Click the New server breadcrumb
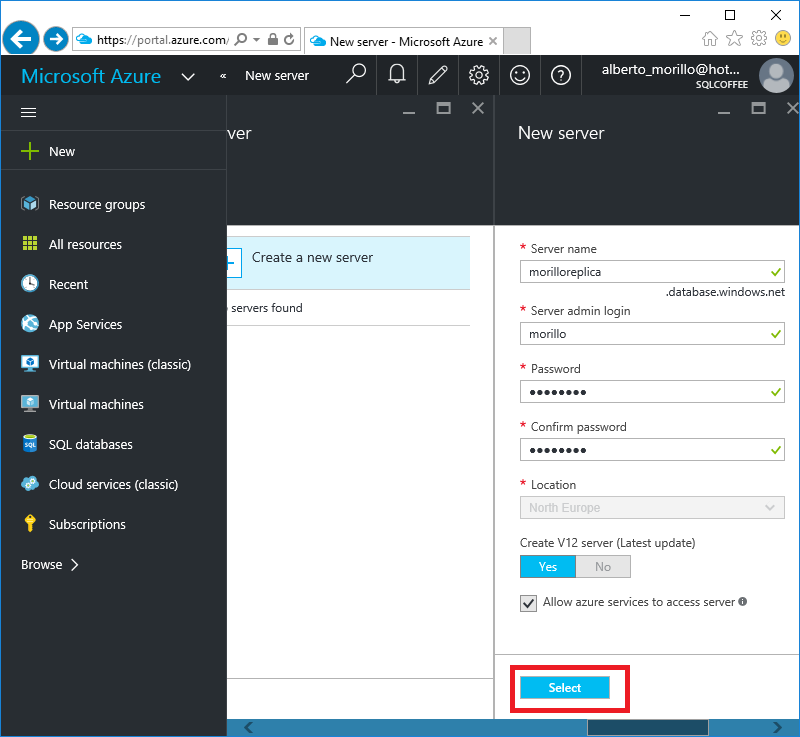Screen dimensions: 800x737 click(x=277, y=76)
